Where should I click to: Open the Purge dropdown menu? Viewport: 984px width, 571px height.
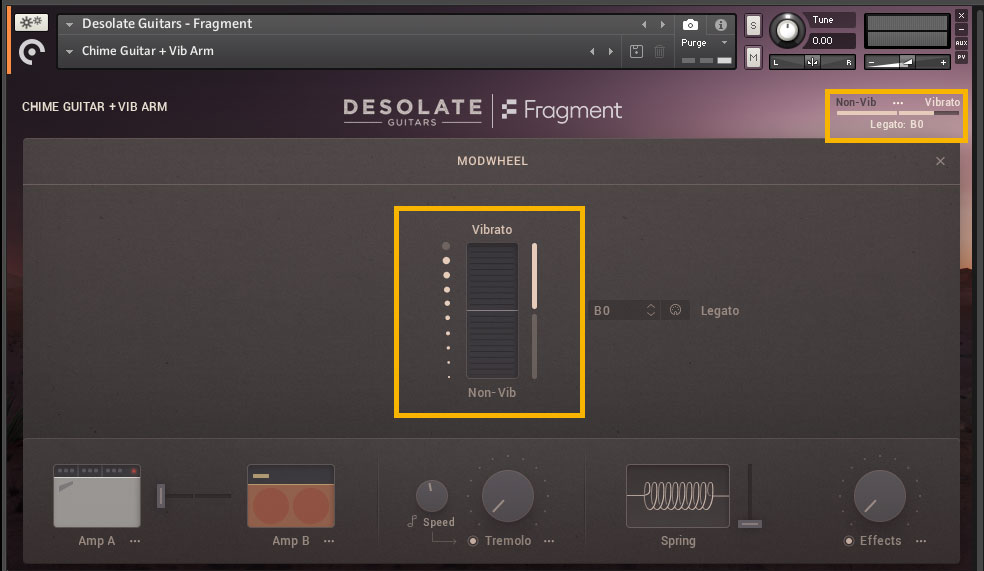coord(704,43)
